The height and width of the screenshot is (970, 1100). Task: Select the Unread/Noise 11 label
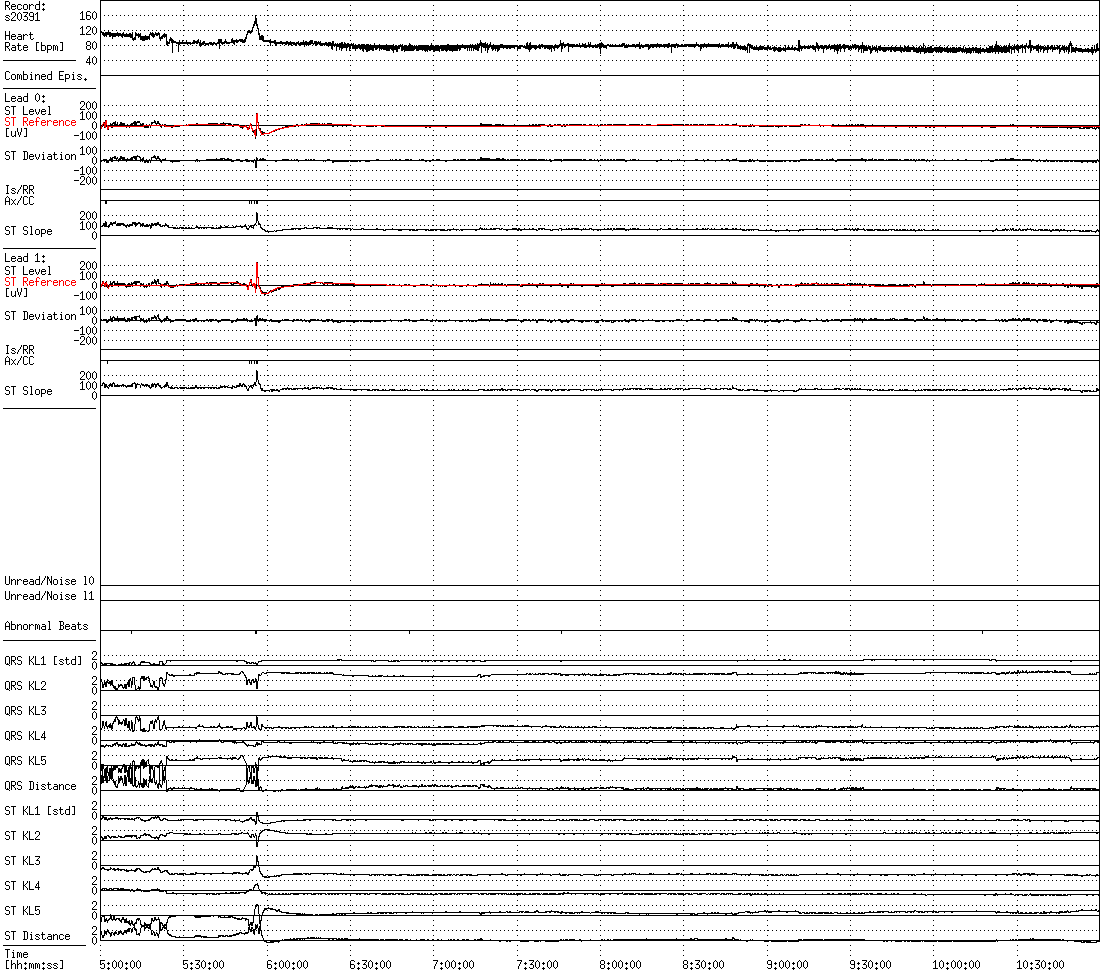pos(49,596)
